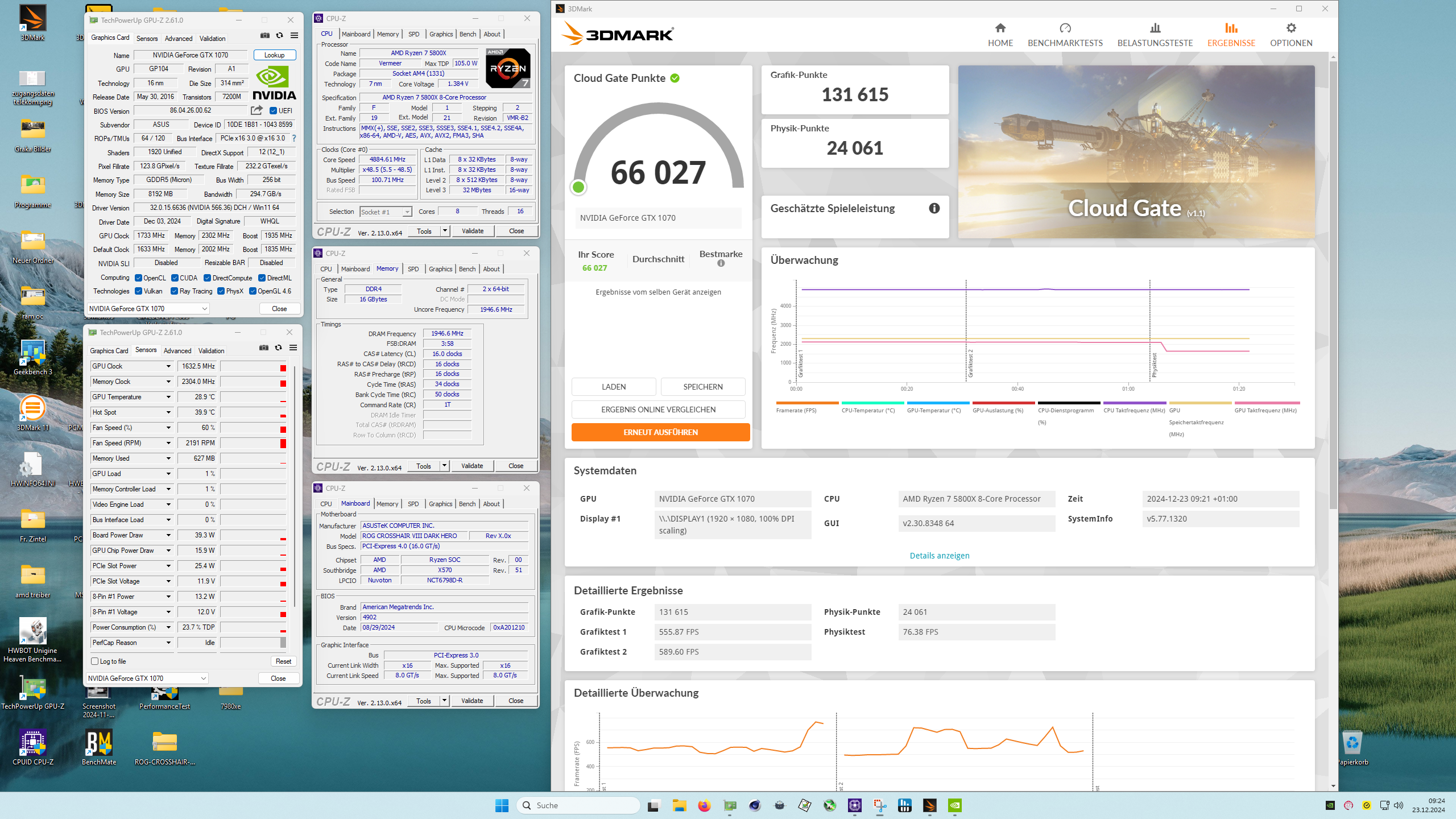This screenshot has width=1456, height=819.
Task: Open the 3DMark HOME tab icon
Action: [x=1000, y=28]
